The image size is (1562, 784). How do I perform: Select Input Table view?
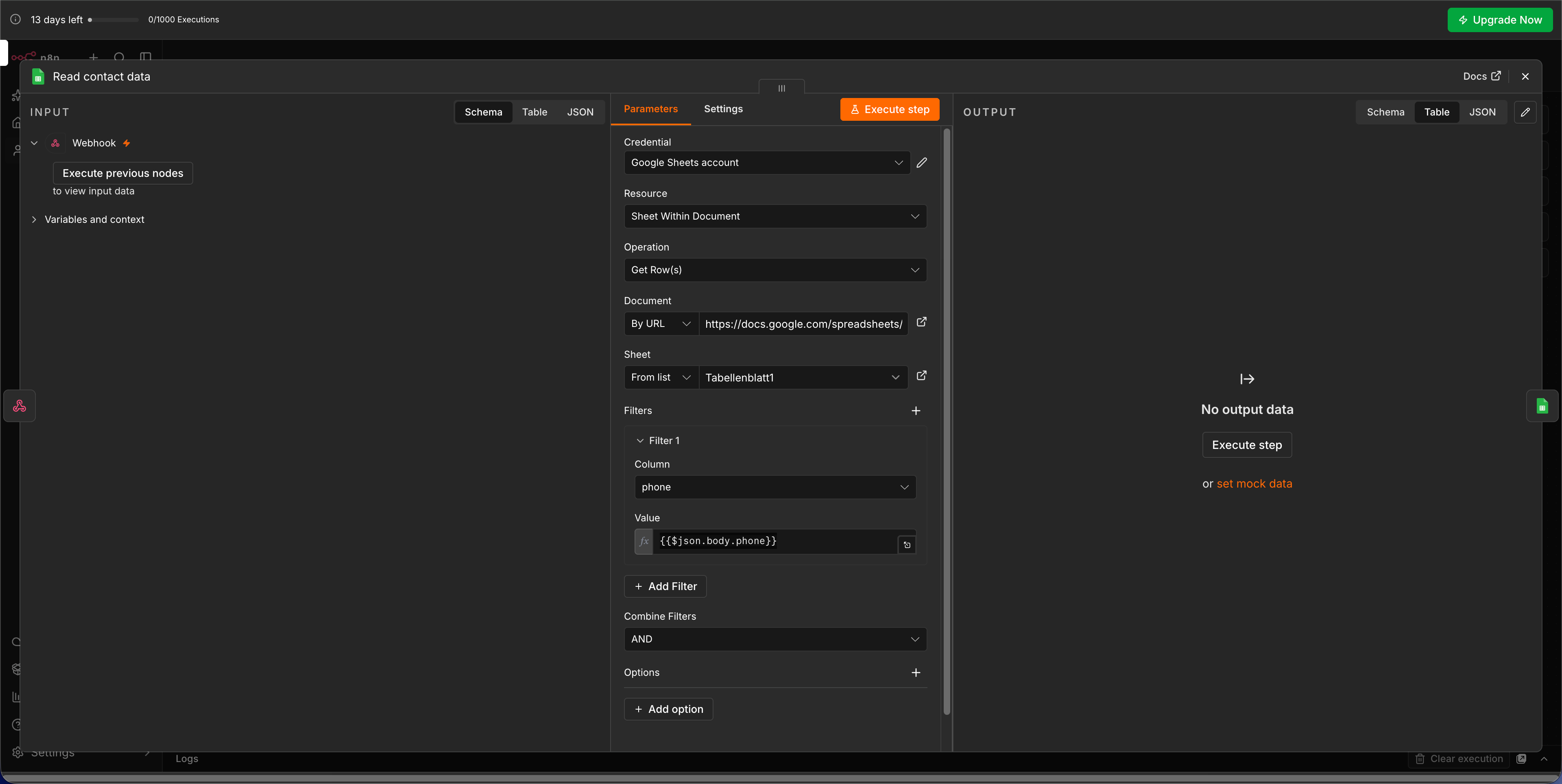pyautogui.click(x=534, y=112)
